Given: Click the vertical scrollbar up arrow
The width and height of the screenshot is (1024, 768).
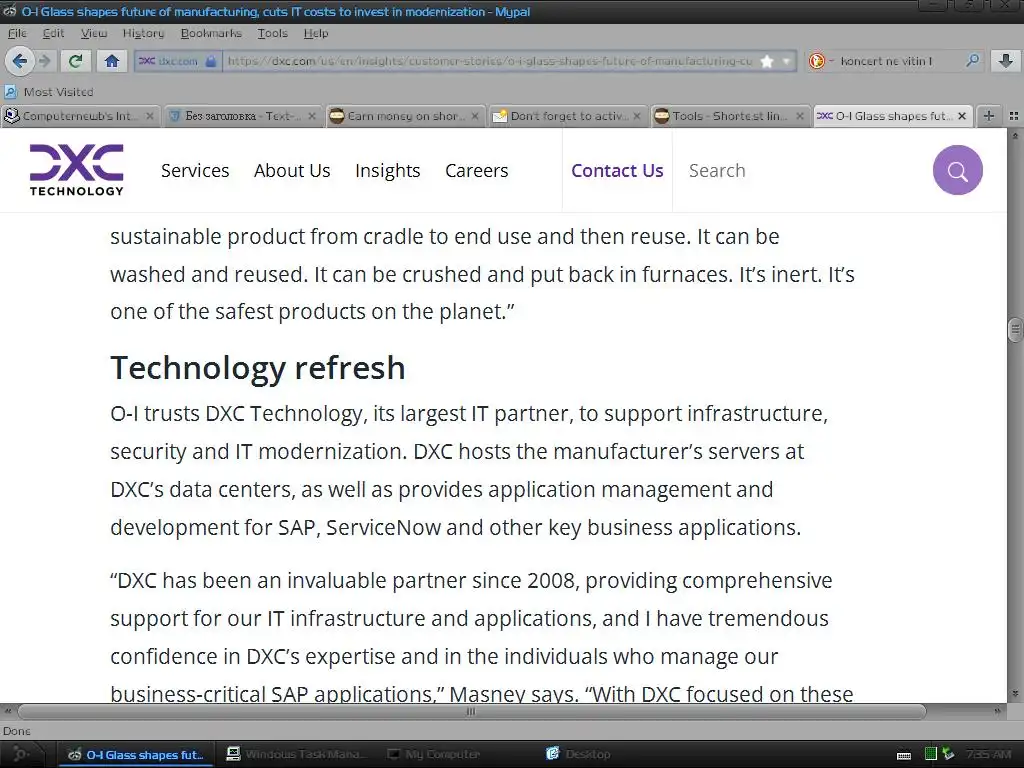Looking at the screenshot, I should [x=1016, y=136].
